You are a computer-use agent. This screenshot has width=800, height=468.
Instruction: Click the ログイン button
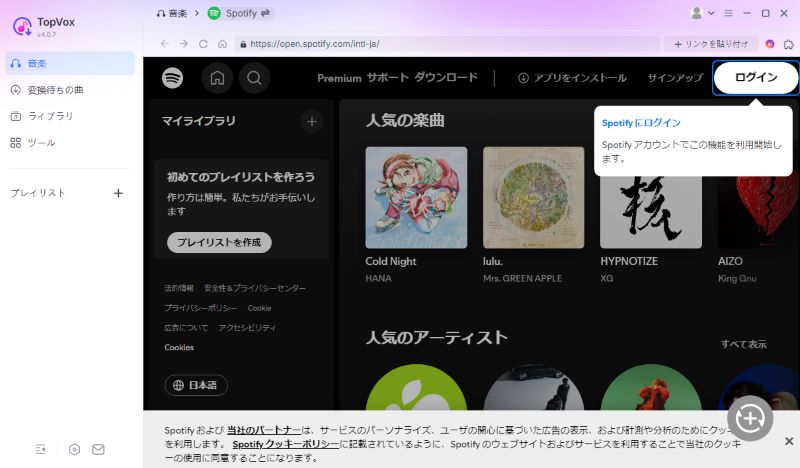point(756,78)
